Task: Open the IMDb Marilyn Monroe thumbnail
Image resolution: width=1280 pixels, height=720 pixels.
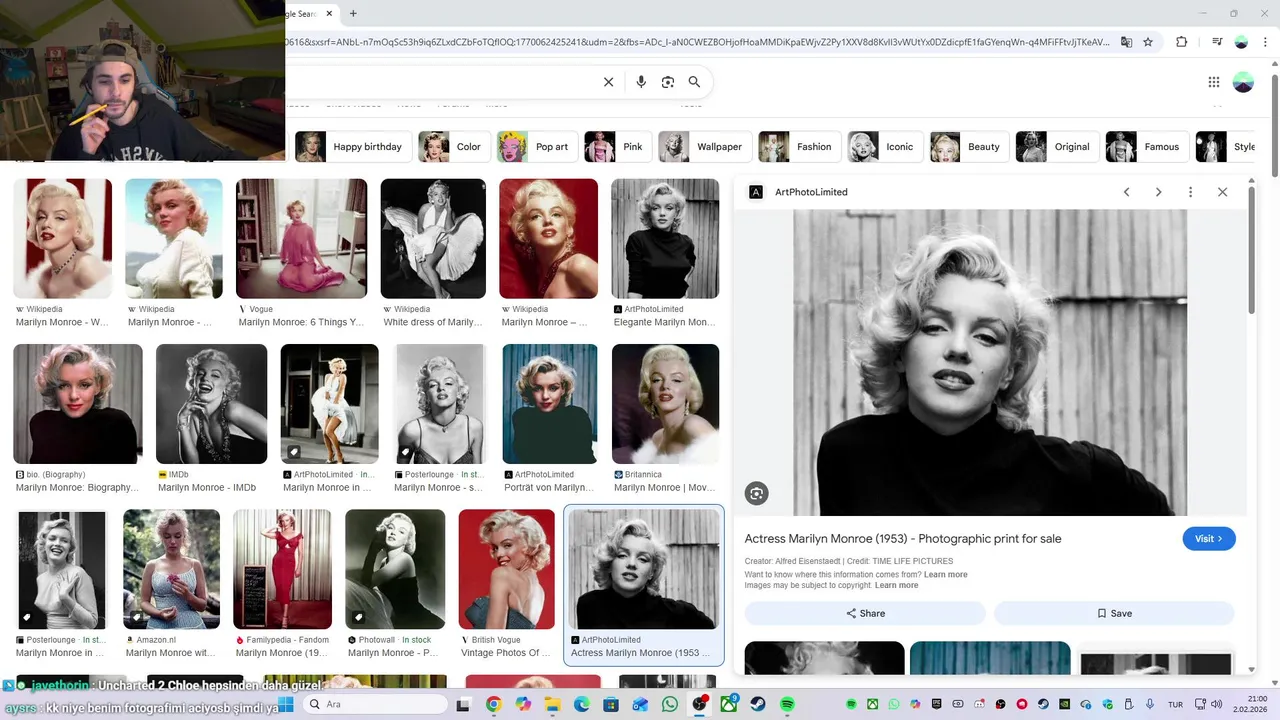Action: tap(211, 404)
